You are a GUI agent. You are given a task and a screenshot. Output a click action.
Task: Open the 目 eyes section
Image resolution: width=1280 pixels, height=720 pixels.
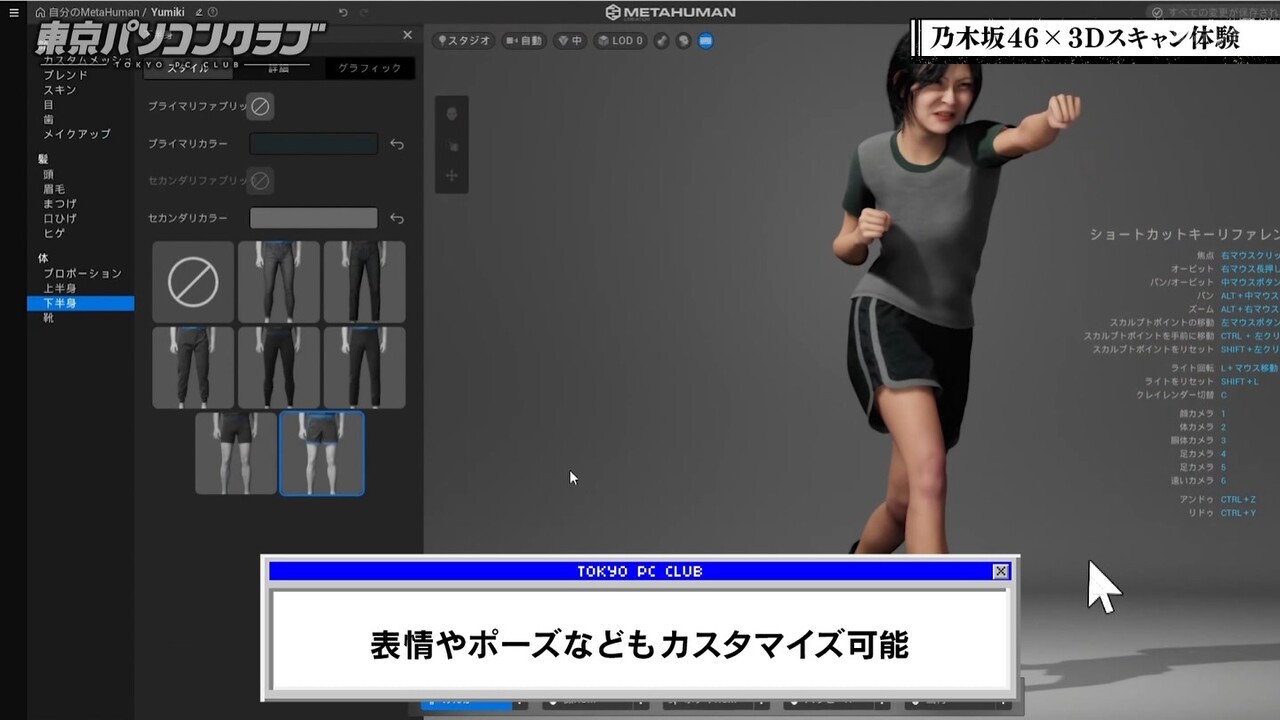click(49, 104)
